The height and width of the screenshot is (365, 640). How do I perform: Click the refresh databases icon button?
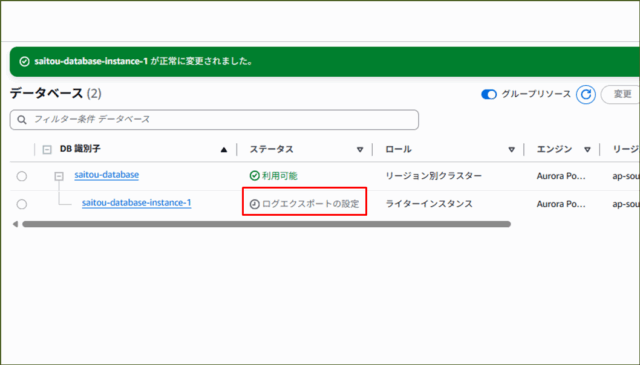tap(586, 95)
